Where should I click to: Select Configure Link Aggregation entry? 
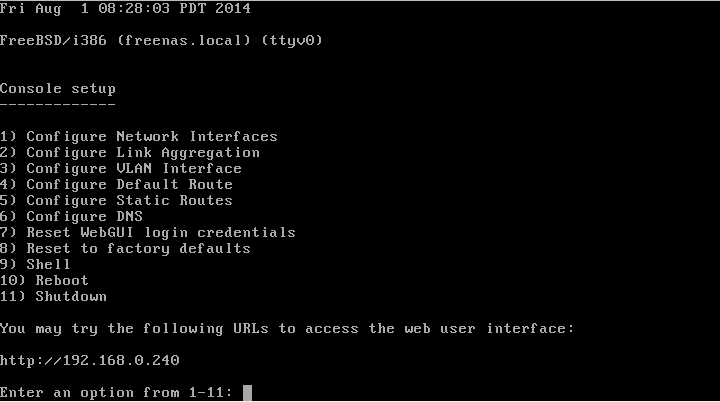(130, 153)
